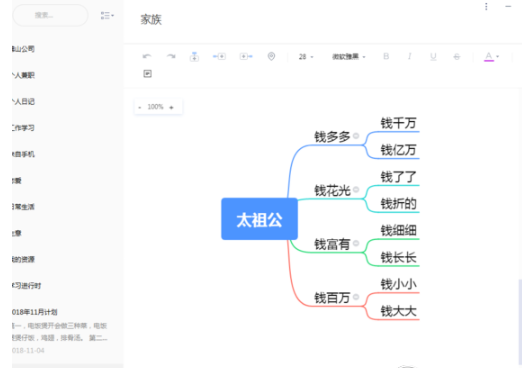Select the 钱千万 leaf node

[398, 123]
